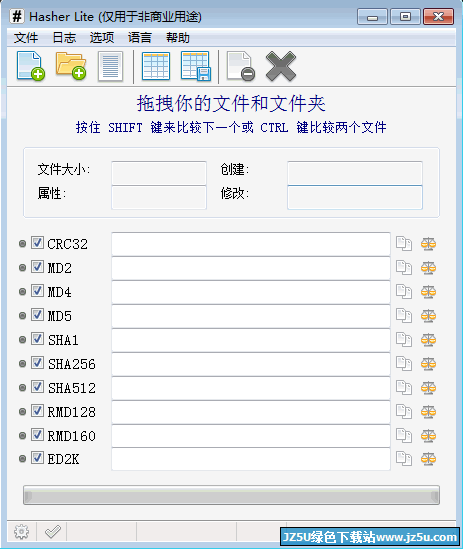Click the 属性 value field

point(159,197)
